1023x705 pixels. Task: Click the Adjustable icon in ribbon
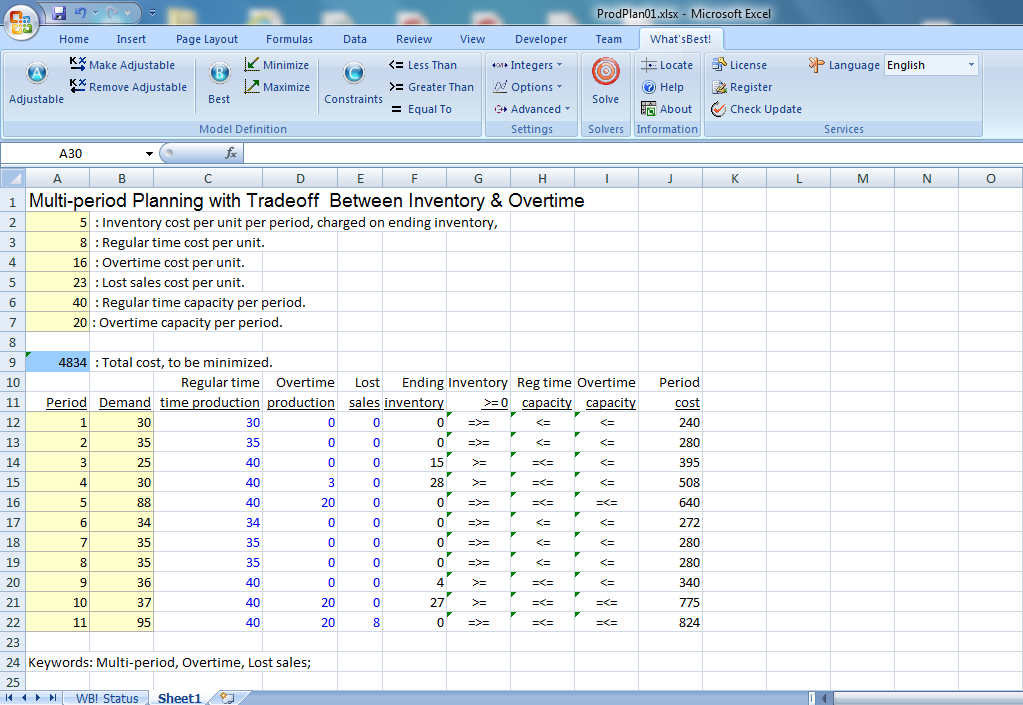click(x=36, y=75)
